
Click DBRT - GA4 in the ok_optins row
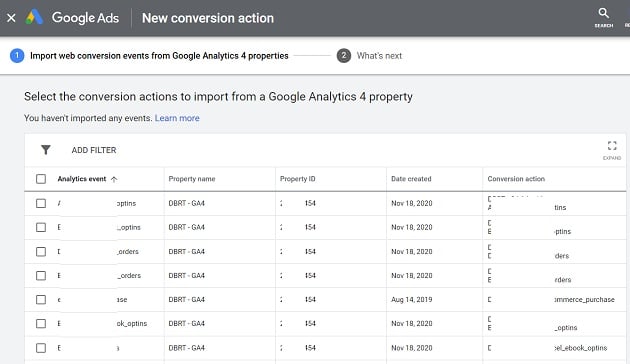click(186, 324)
